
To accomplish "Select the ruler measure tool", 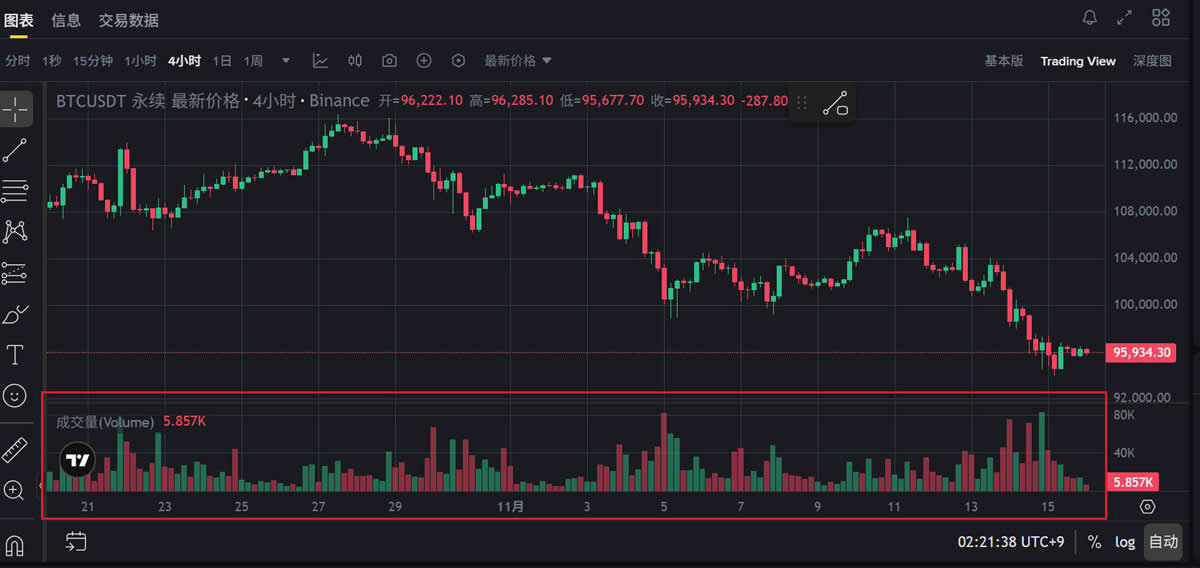I will 15,449.
